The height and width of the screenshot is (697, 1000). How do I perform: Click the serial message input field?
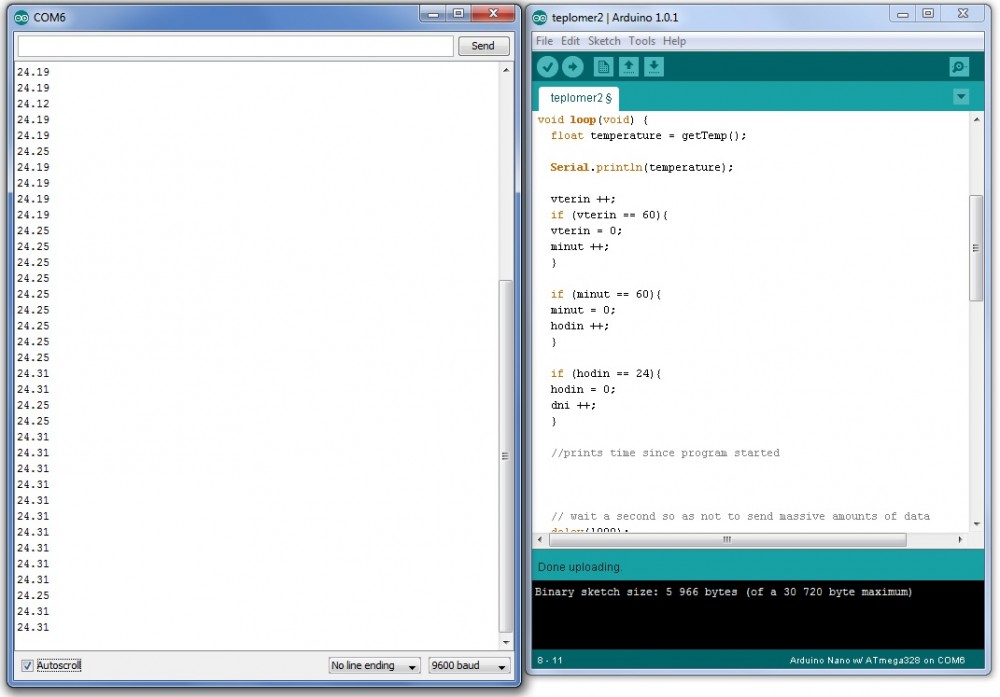(236, 46)
